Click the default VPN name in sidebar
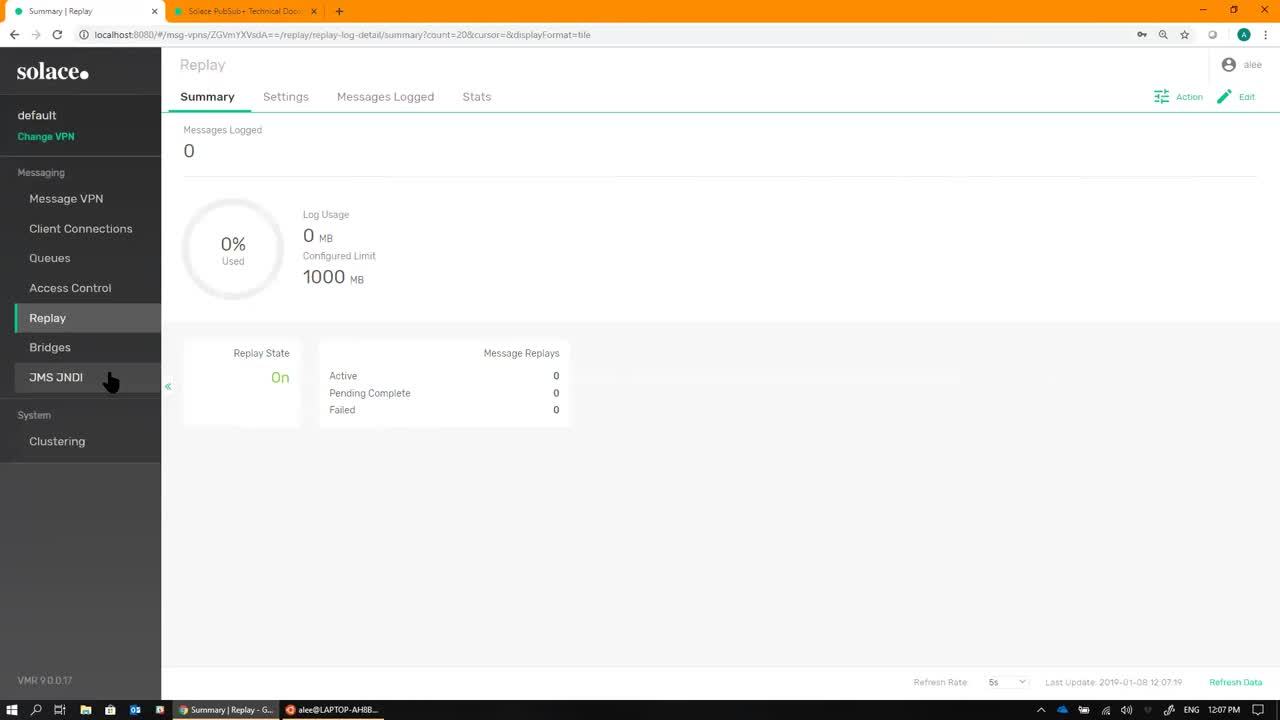This screenshot has width=1280, height=720. pyautogui.click(x=37, y=115)
